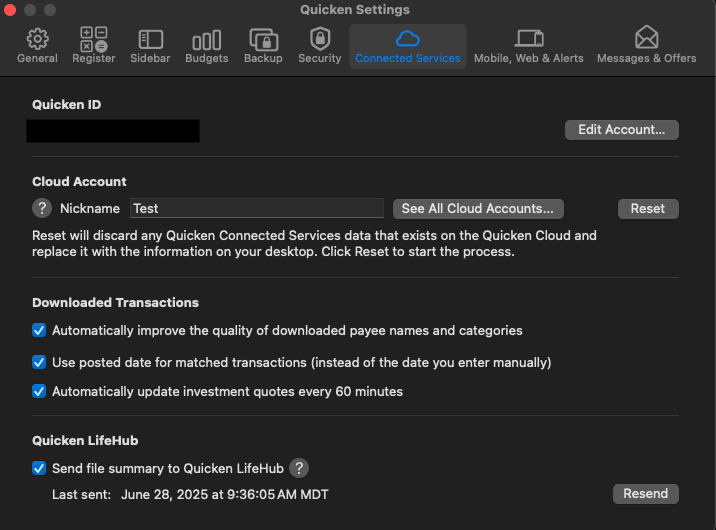Close the Quicken Settings window
This screenshot has height=530, width=716.
(x=10, y=10)
